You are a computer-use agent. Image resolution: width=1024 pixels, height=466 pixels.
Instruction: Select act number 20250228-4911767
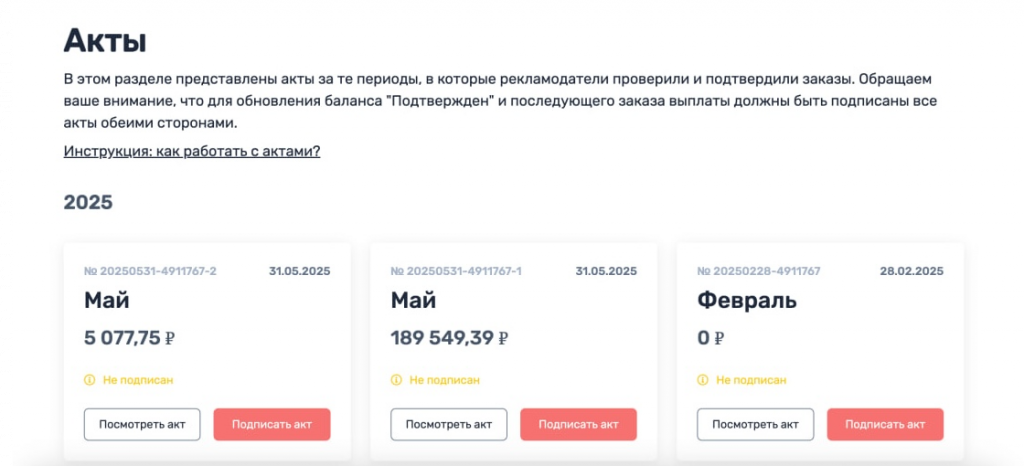click(758, 271)
